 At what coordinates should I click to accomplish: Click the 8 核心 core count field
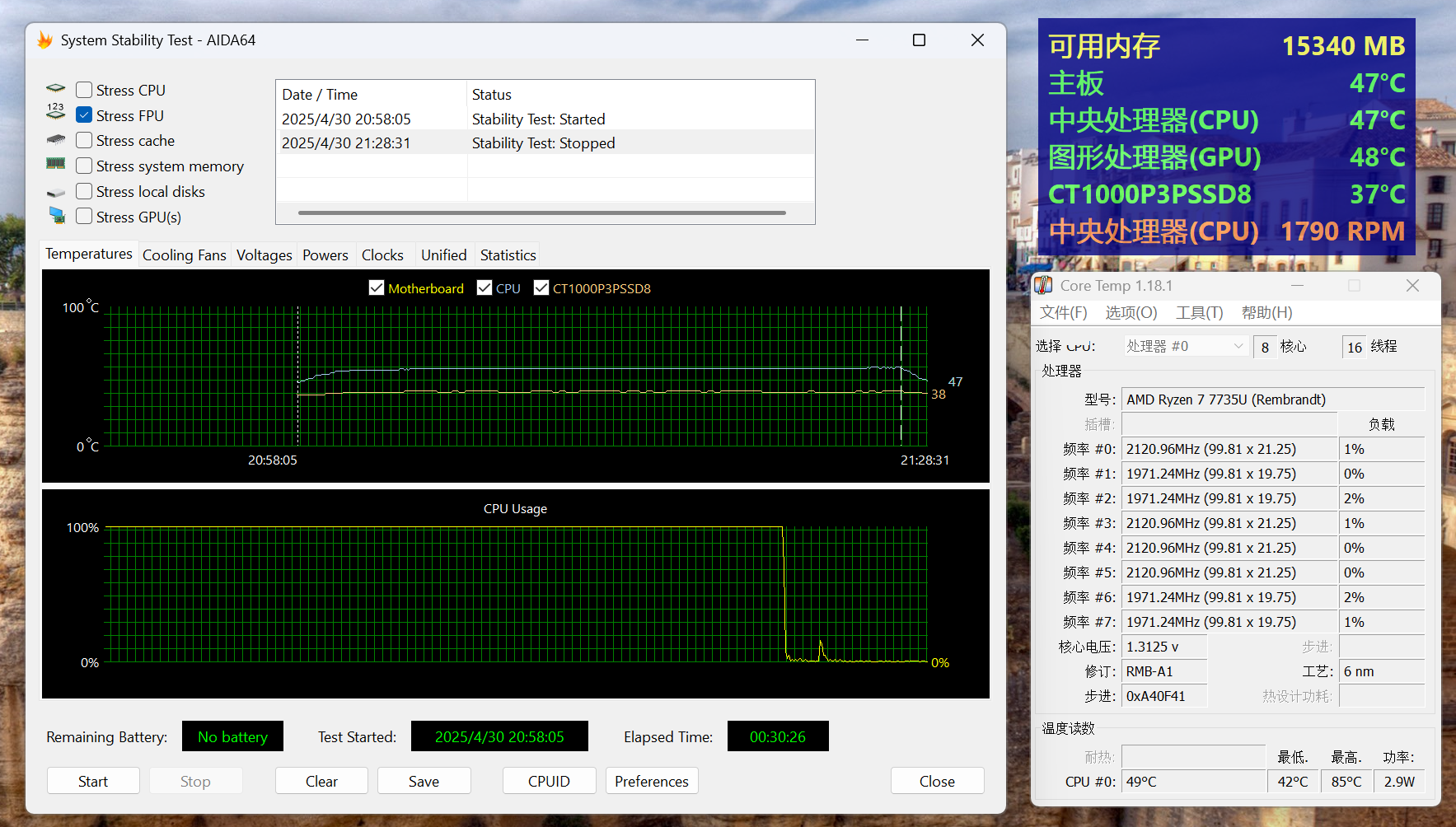pos(1265,347)
